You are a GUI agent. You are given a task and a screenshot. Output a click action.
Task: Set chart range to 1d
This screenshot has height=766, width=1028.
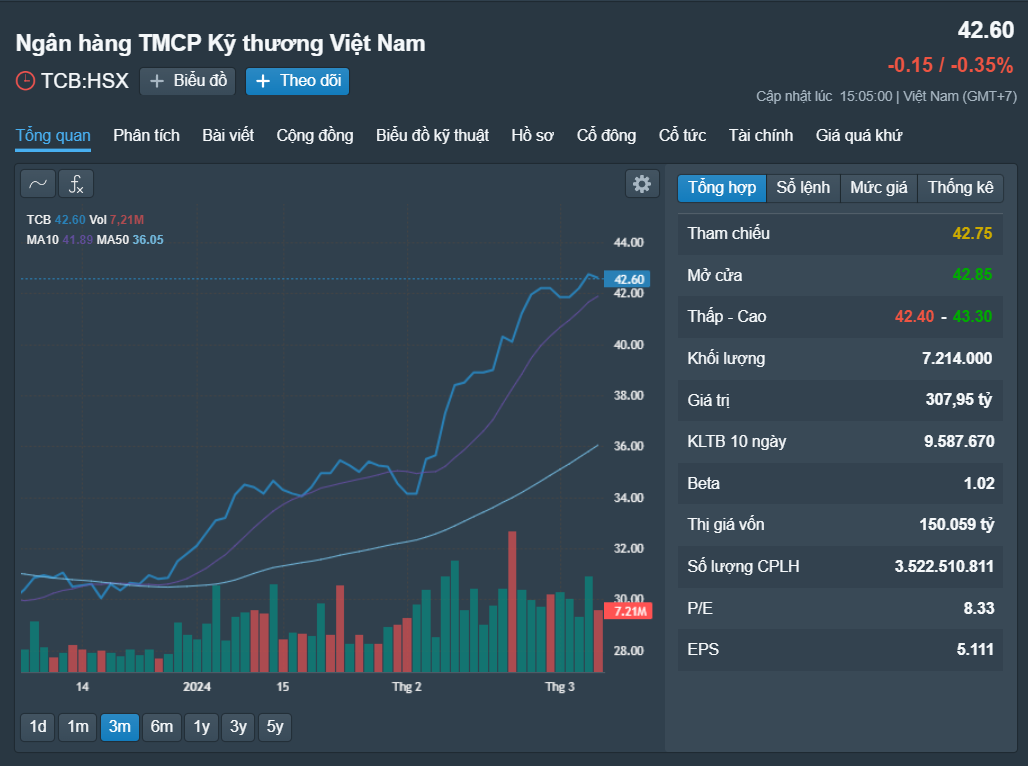click(38, 727)
